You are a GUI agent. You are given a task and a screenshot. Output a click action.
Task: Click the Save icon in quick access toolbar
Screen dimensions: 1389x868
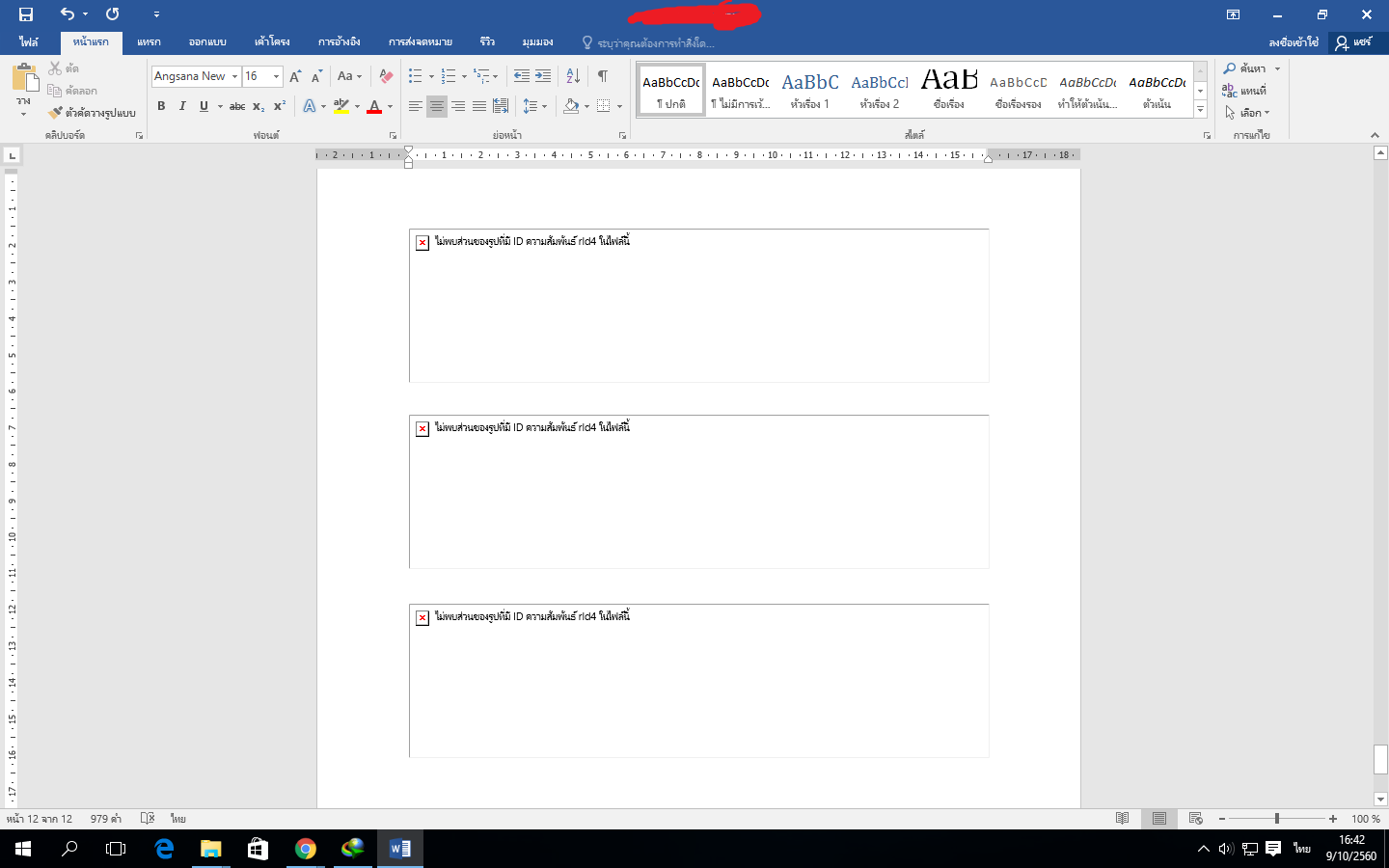coord(26,14)
